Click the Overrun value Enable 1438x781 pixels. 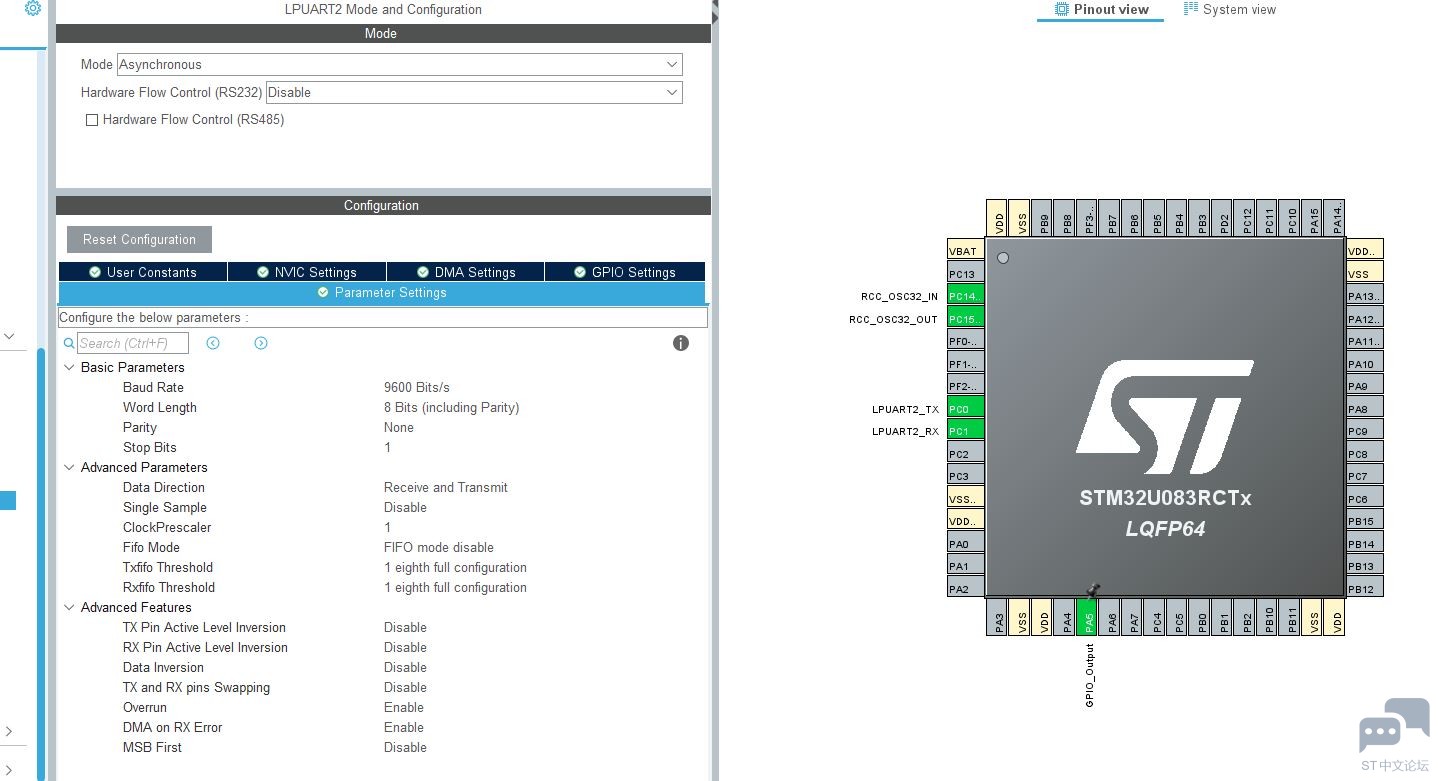coord(404,707)
